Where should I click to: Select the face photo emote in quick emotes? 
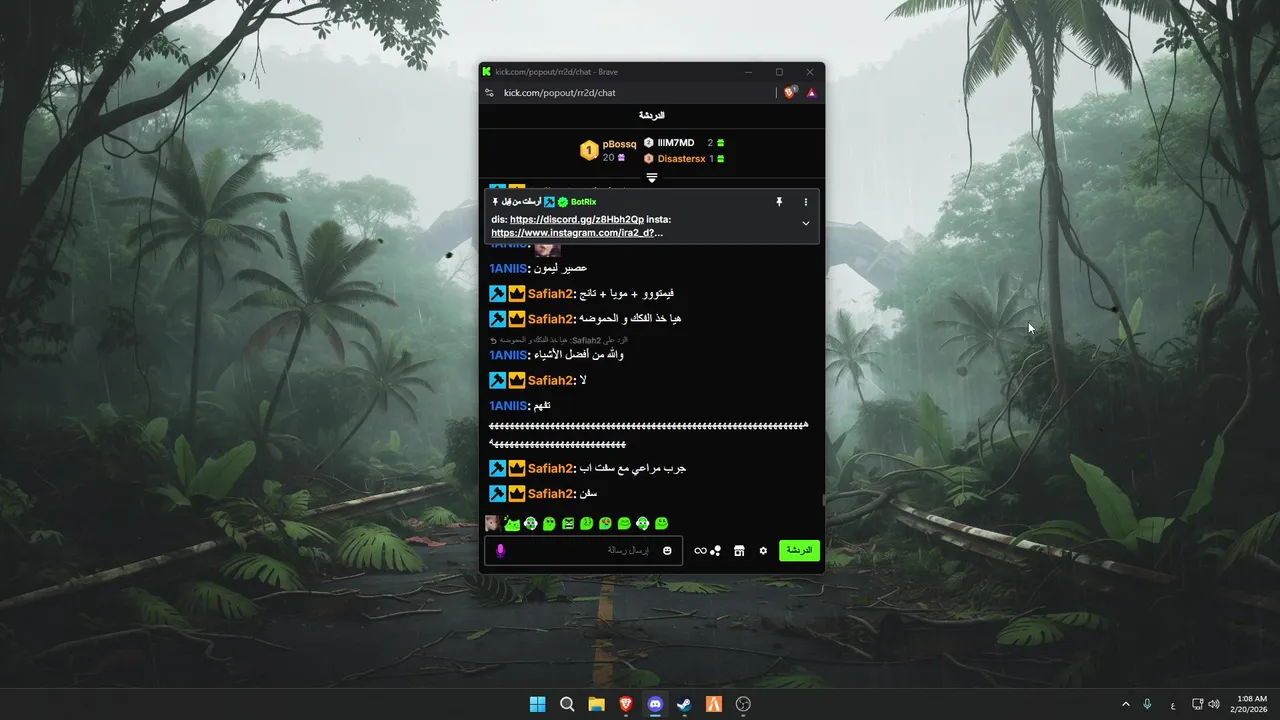pos(493,523)
